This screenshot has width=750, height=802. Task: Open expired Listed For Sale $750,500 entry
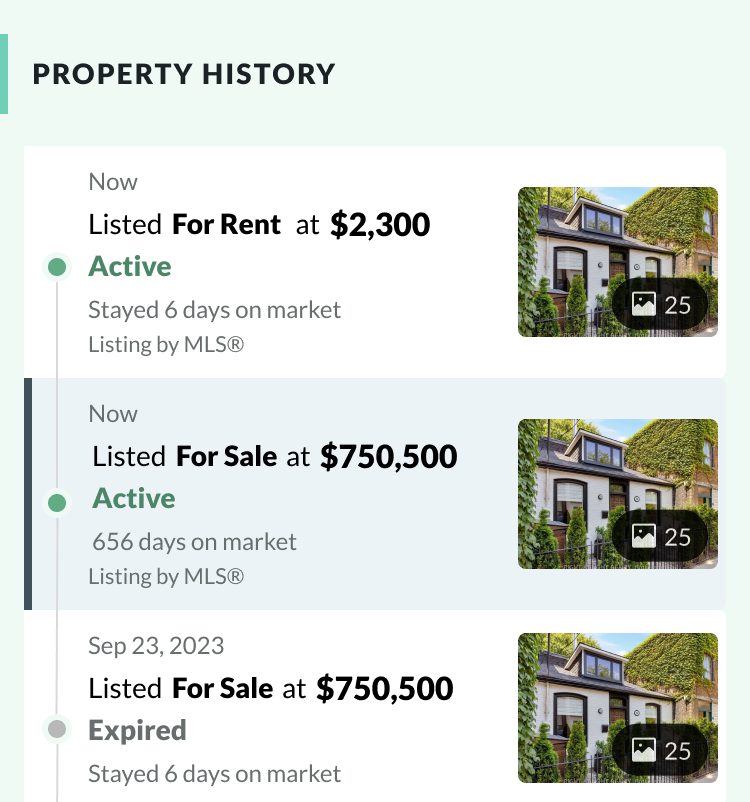[x=271, y=688]
